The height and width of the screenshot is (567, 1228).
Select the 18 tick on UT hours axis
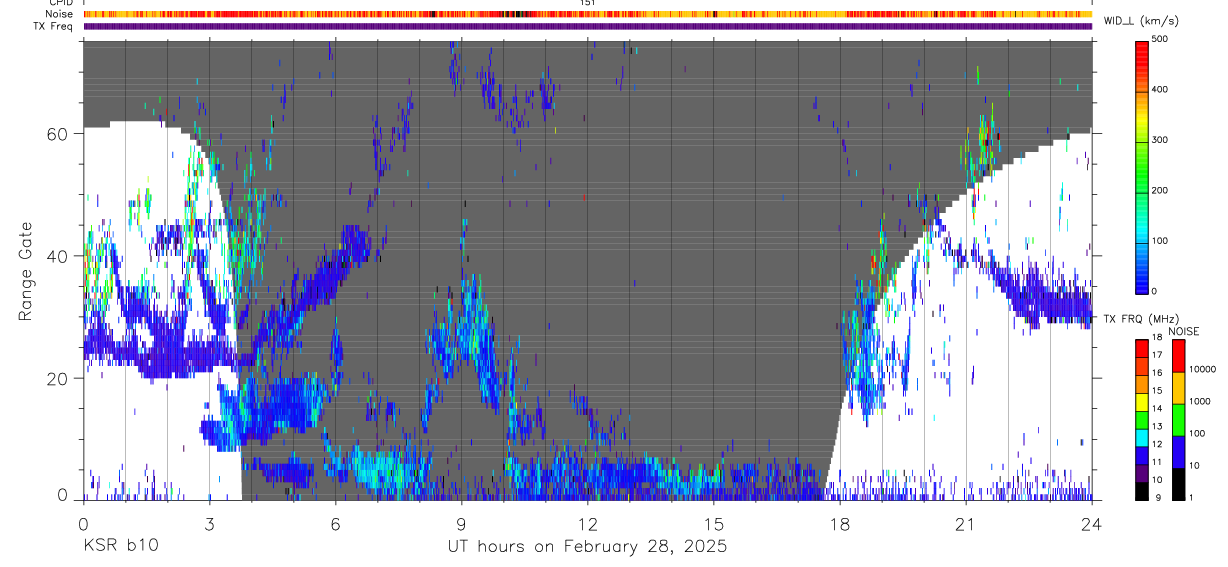(839, 523)
